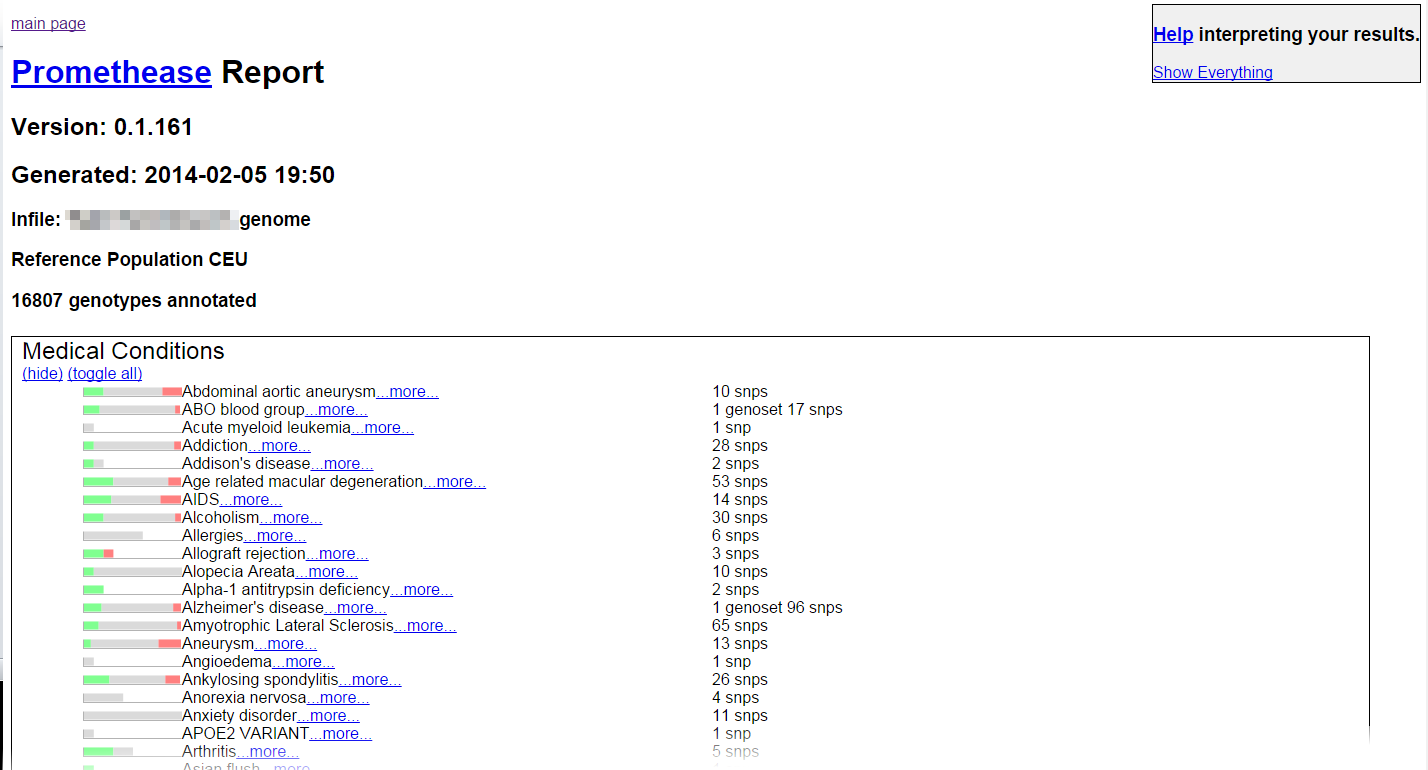Image resolution: width=1428 pixels, height=770 pixels.
Task: Click the 28 snps count for Addiction
Action: point(740,446)
